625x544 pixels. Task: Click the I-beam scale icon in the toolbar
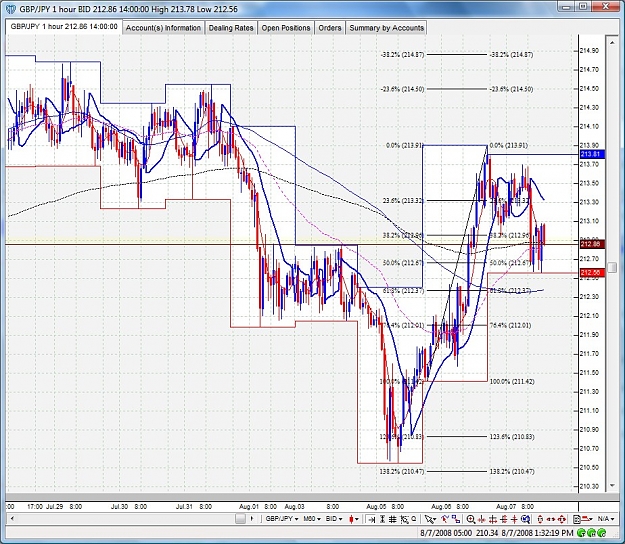point(382,519)
